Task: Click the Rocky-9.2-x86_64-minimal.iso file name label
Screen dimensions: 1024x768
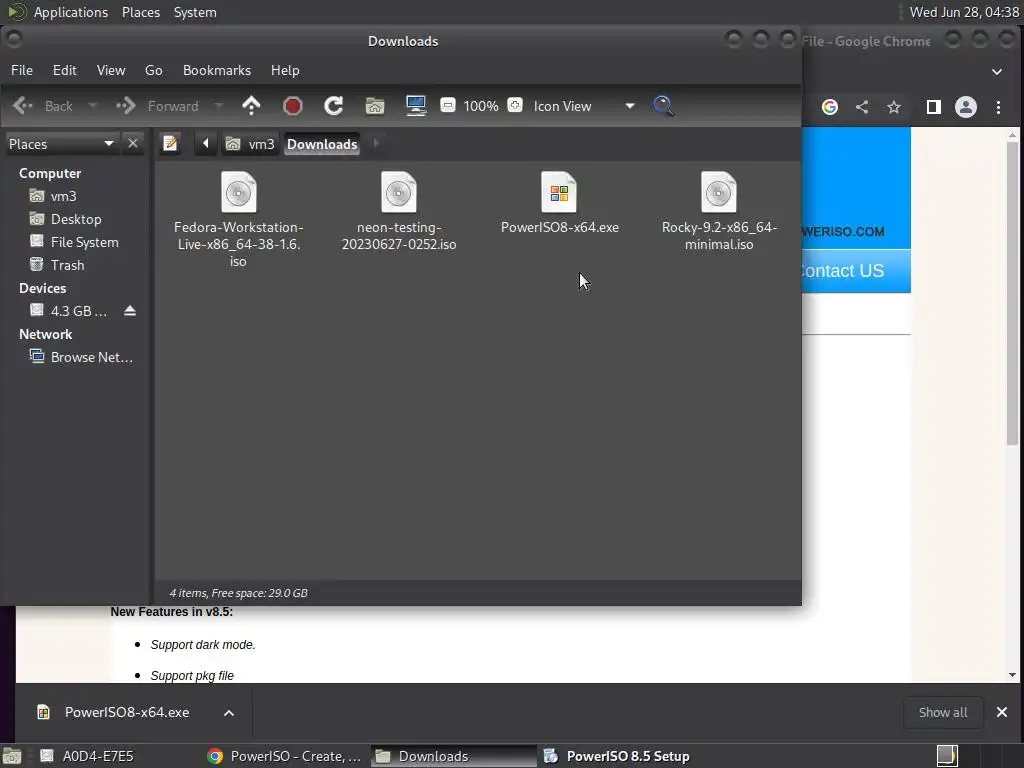Action: (719, 236)
